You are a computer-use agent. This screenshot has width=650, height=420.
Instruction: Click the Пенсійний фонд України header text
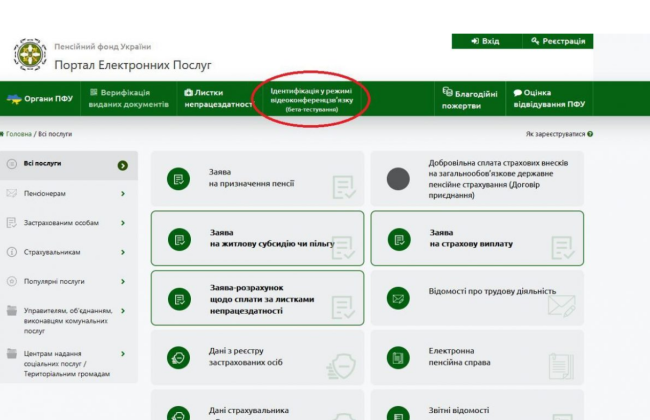[x=102, y=46]
